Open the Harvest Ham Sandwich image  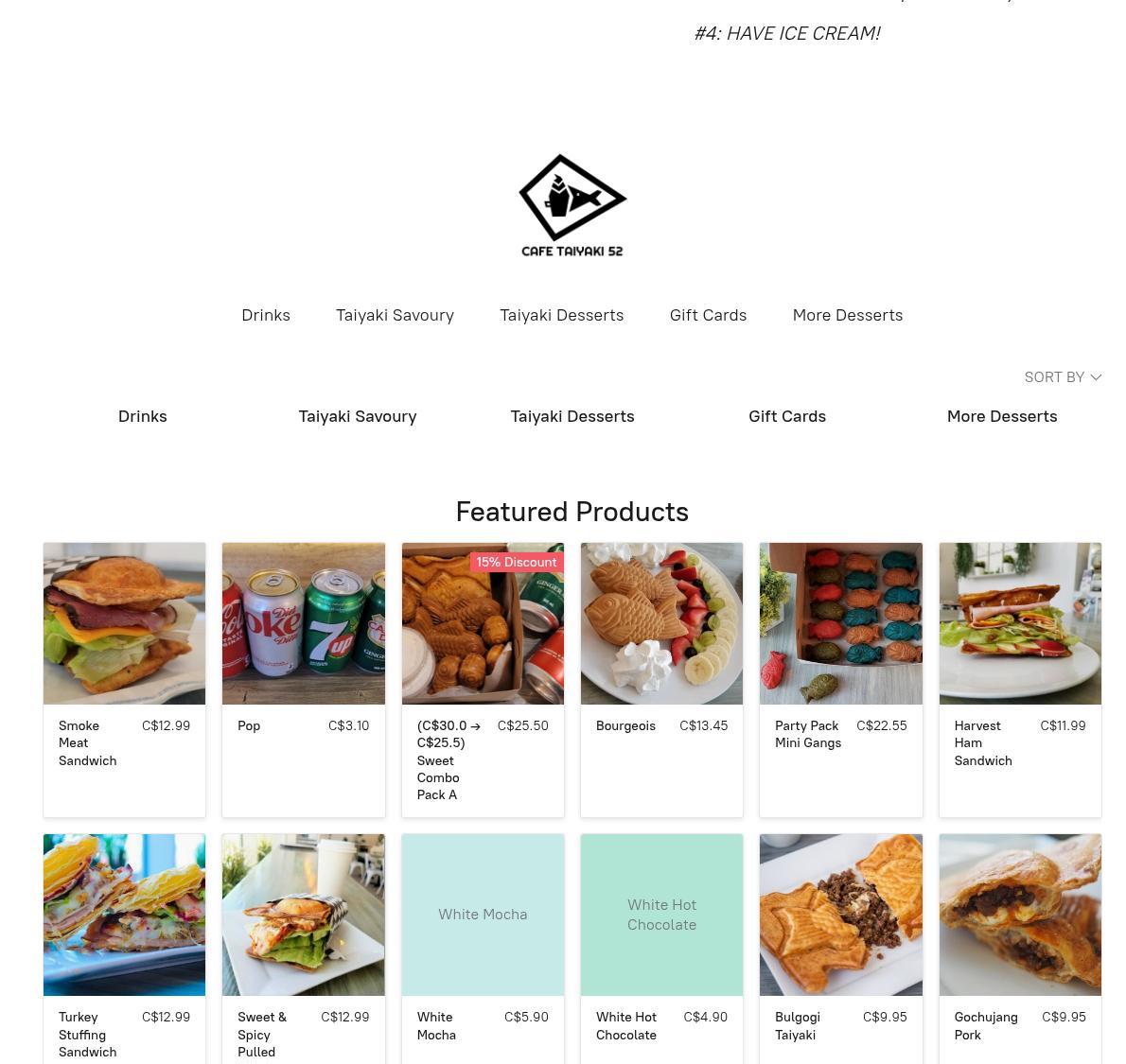pos(1020,623)
